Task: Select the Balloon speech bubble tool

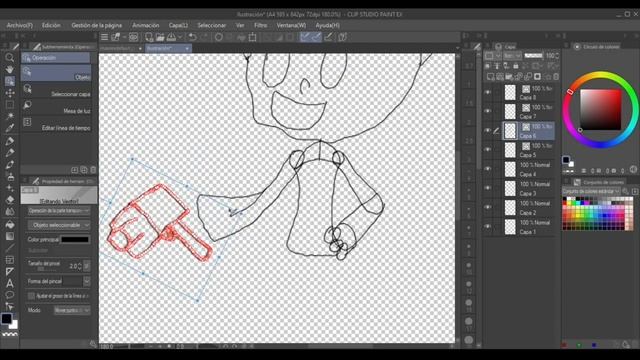Action: (x=10, y=295)
